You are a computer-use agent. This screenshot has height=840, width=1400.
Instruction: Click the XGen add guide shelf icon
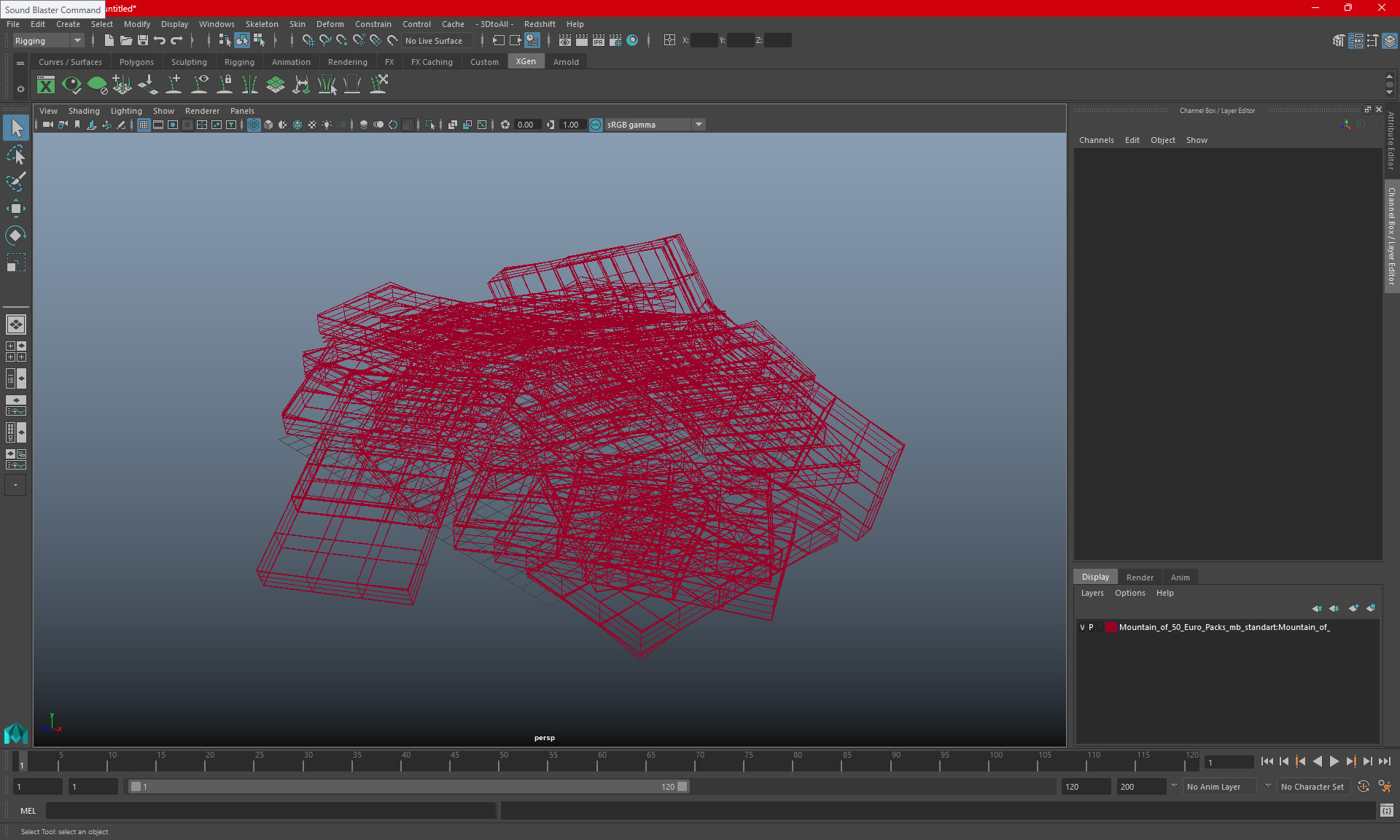174,85
